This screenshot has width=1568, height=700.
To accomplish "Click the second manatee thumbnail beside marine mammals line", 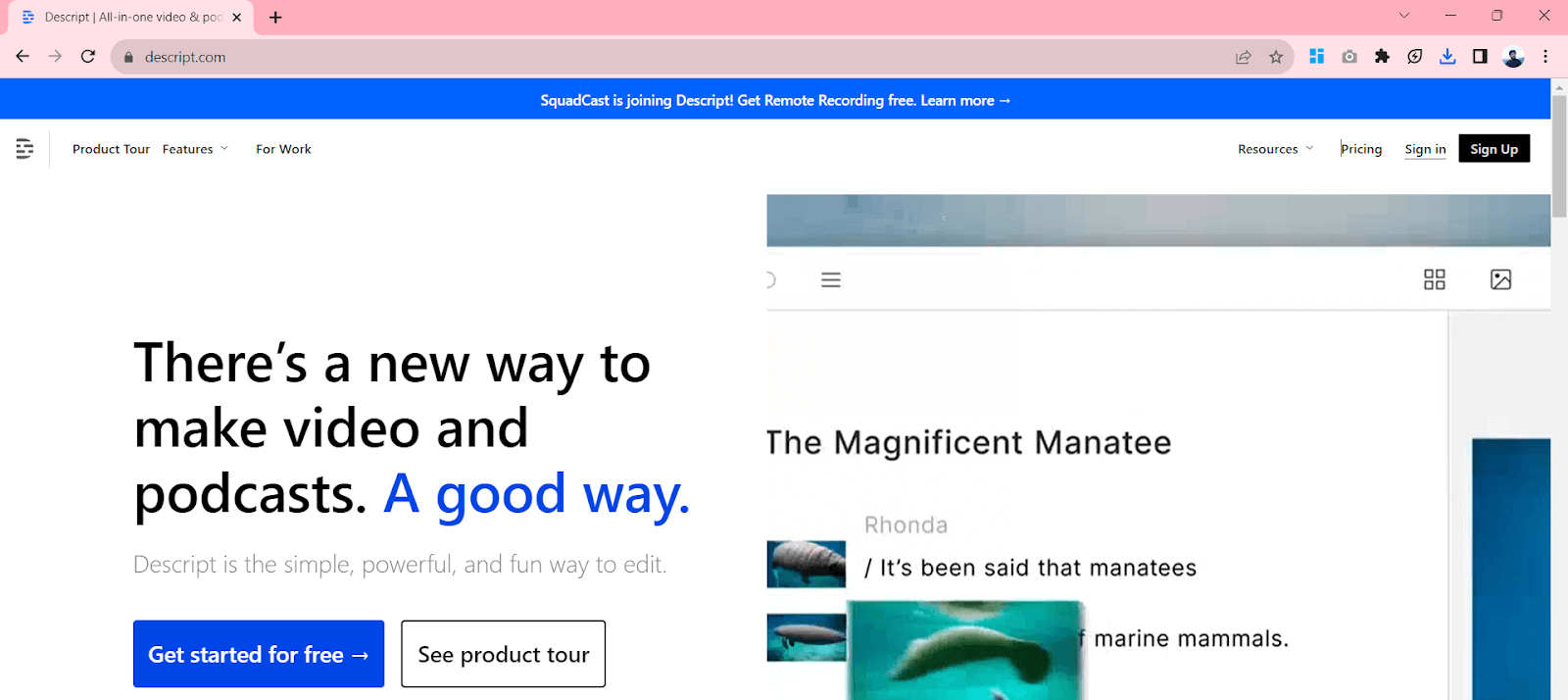I will (806, 637).
